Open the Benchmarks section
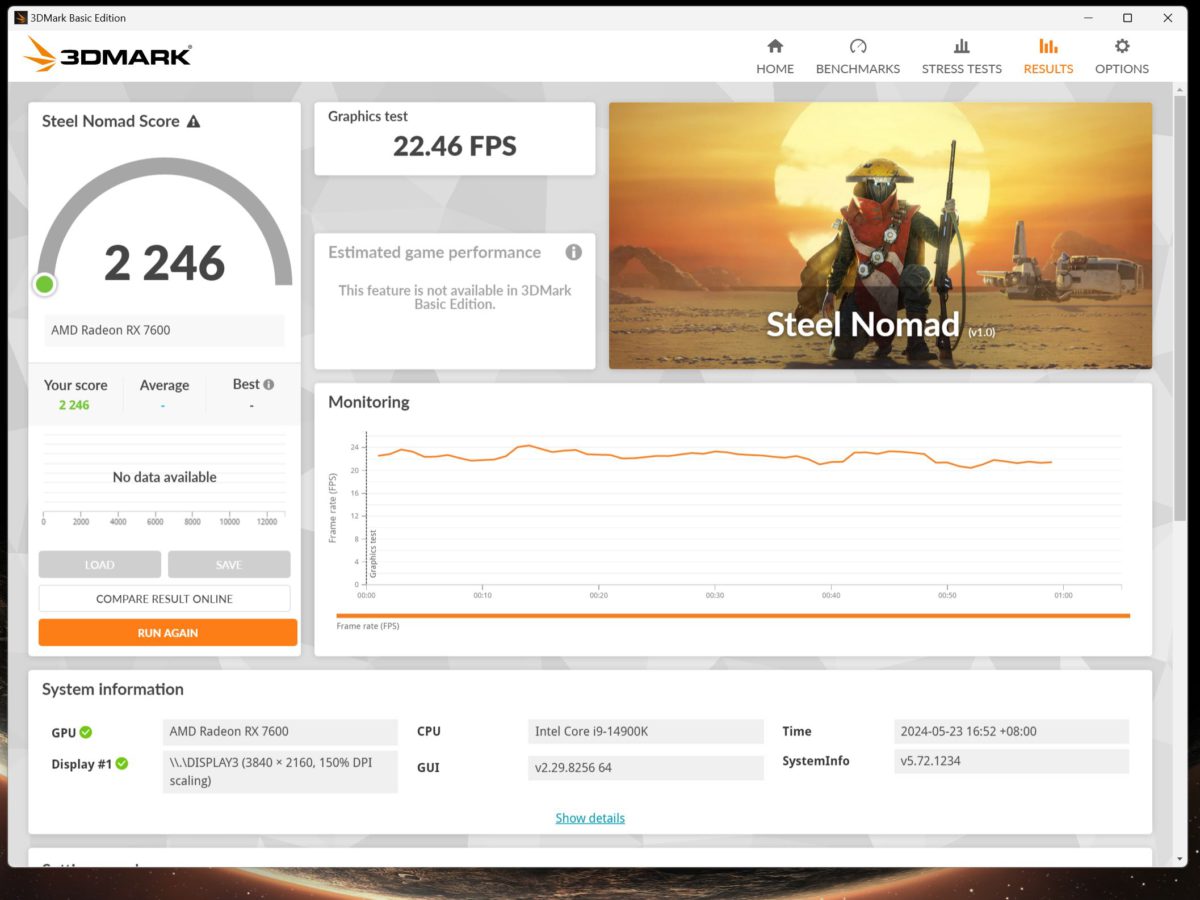Screen dimensions: 1200x900 point(857,55)
